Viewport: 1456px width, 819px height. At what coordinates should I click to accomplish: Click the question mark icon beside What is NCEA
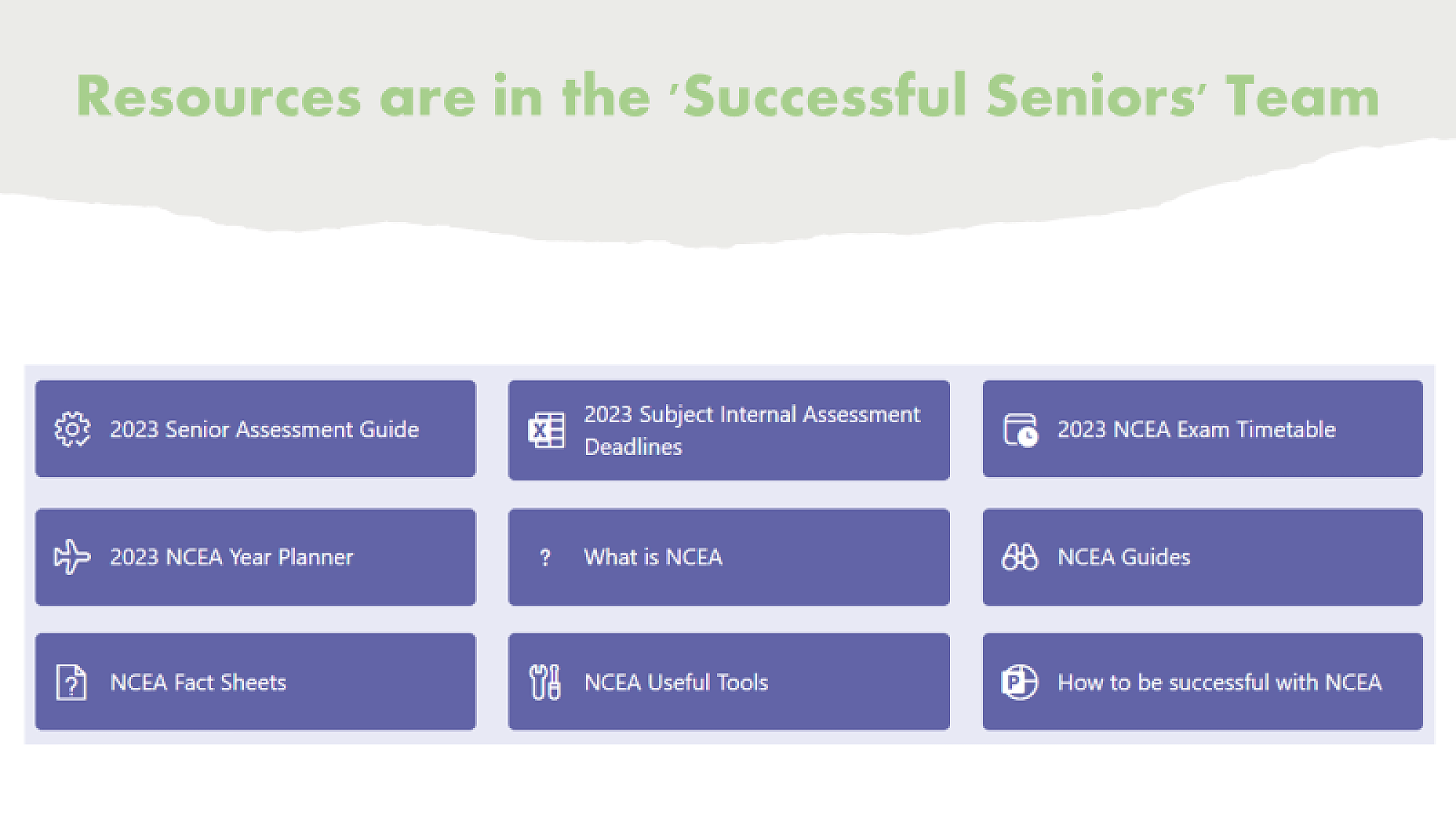tap(545, 558)
